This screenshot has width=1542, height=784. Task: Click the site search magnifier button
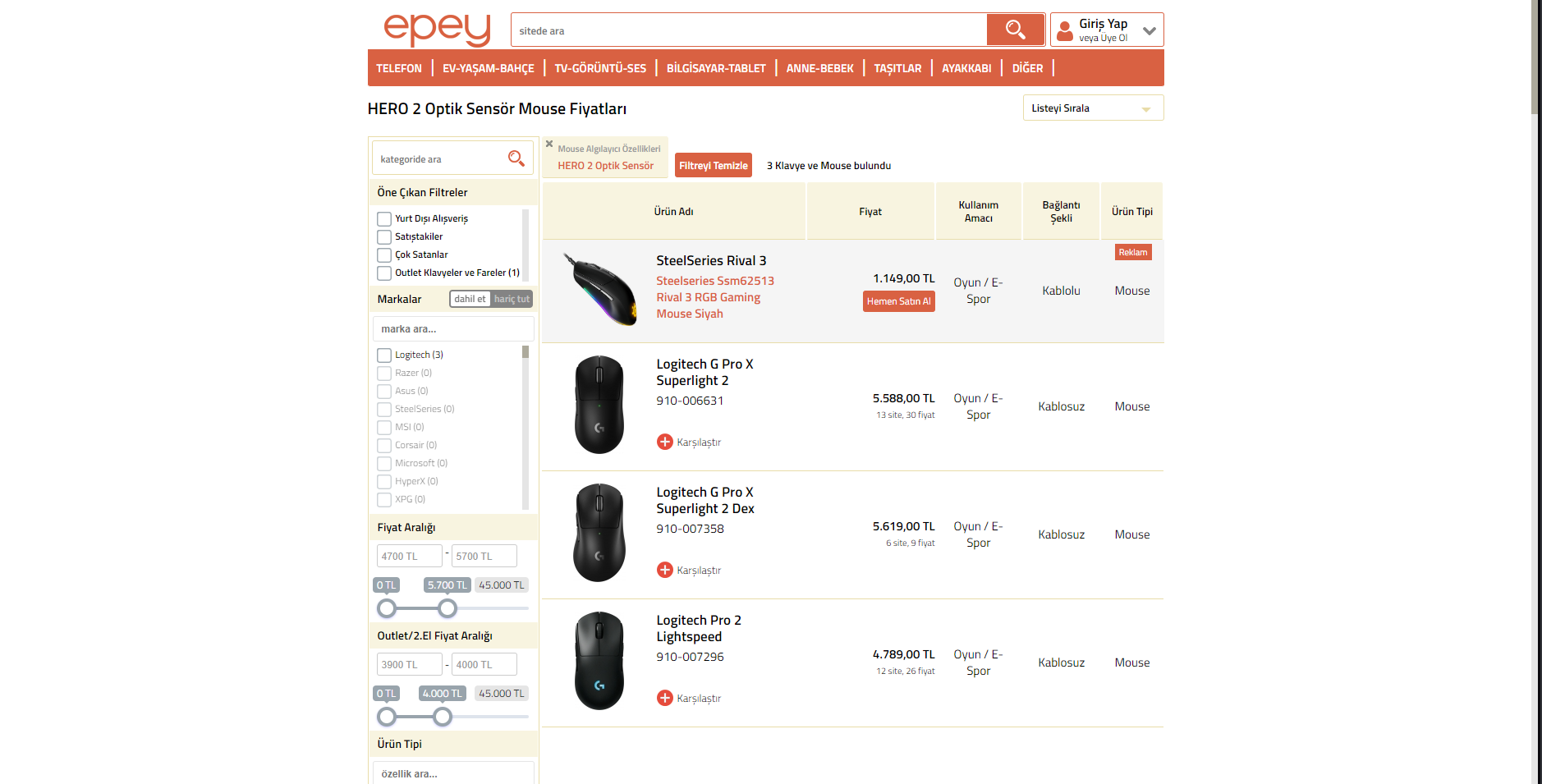point(1016,30)
